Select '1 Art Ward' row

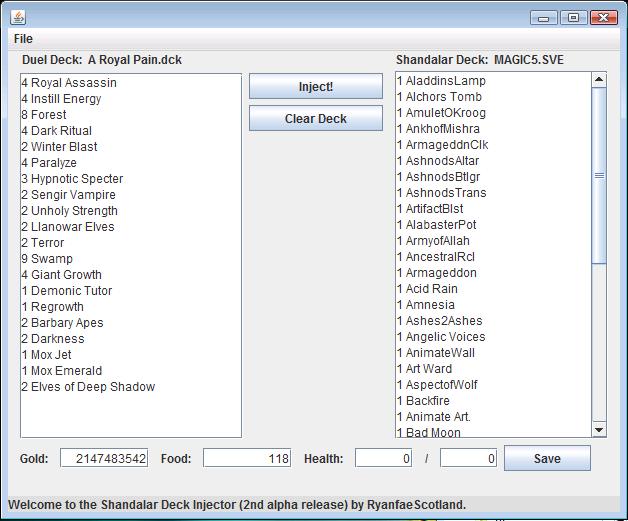(x=493, y=369)
